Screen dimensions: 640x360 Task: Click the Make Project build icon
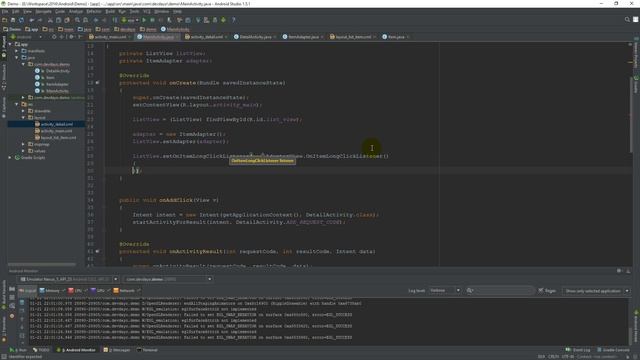115,20
